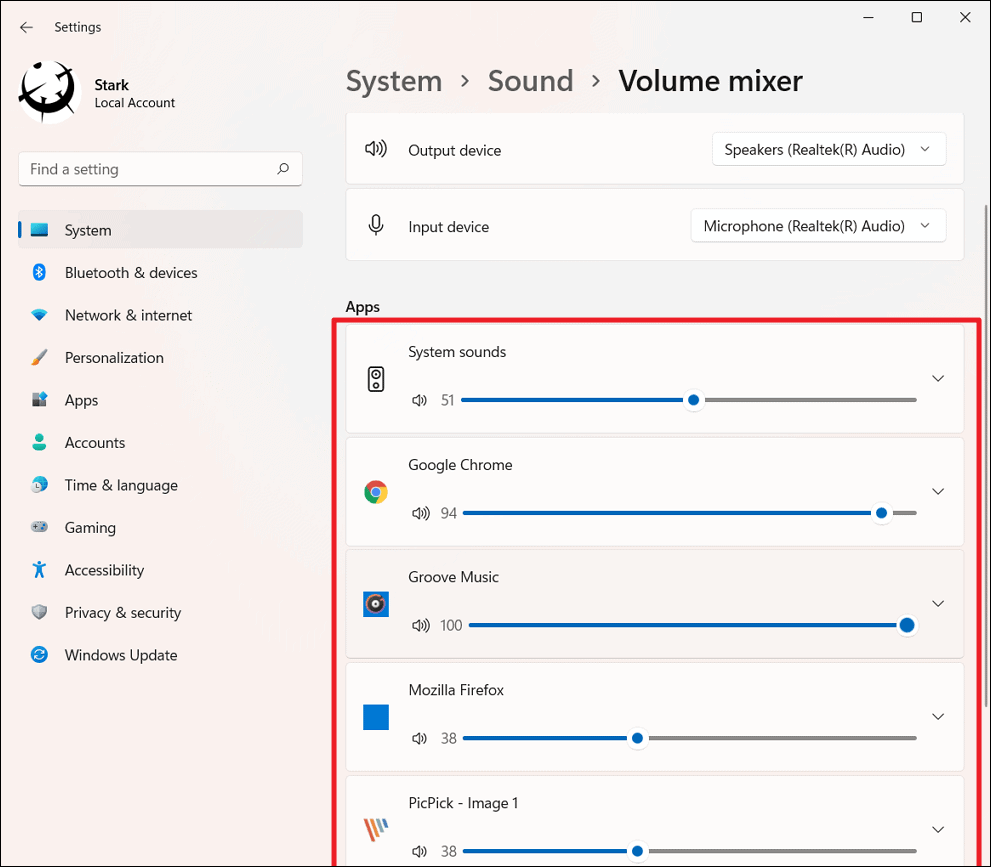Select Bluetooth & devices in the sidebar
Image resolution: width=991 pixels, height=867 pixels.
(x=131, y=272)
